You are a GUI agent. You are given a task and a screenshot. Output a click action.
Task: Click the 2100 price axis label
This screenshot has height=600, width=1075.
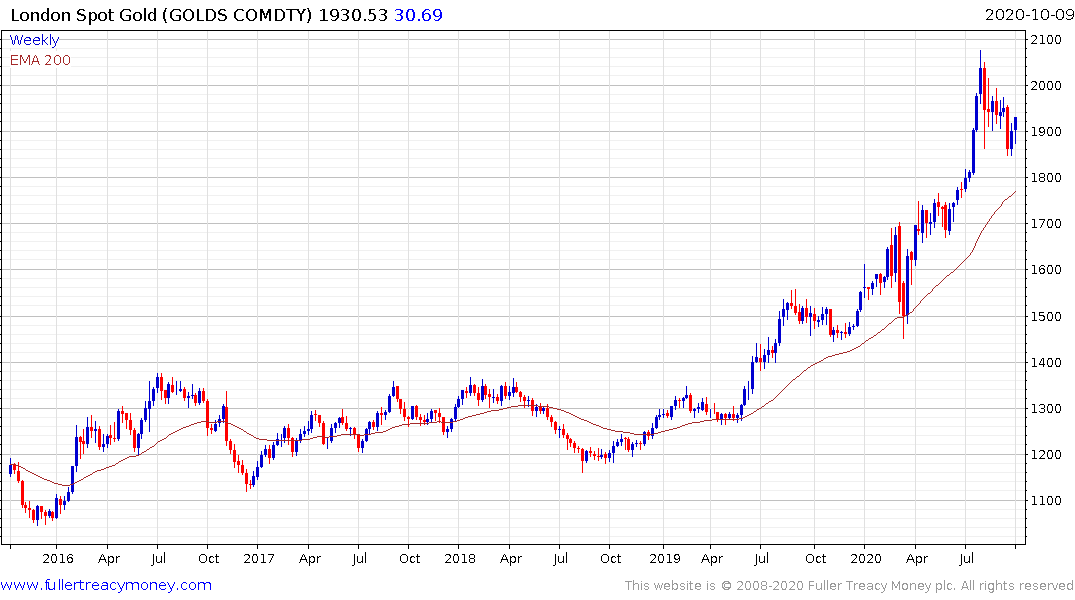[1046, 40]
